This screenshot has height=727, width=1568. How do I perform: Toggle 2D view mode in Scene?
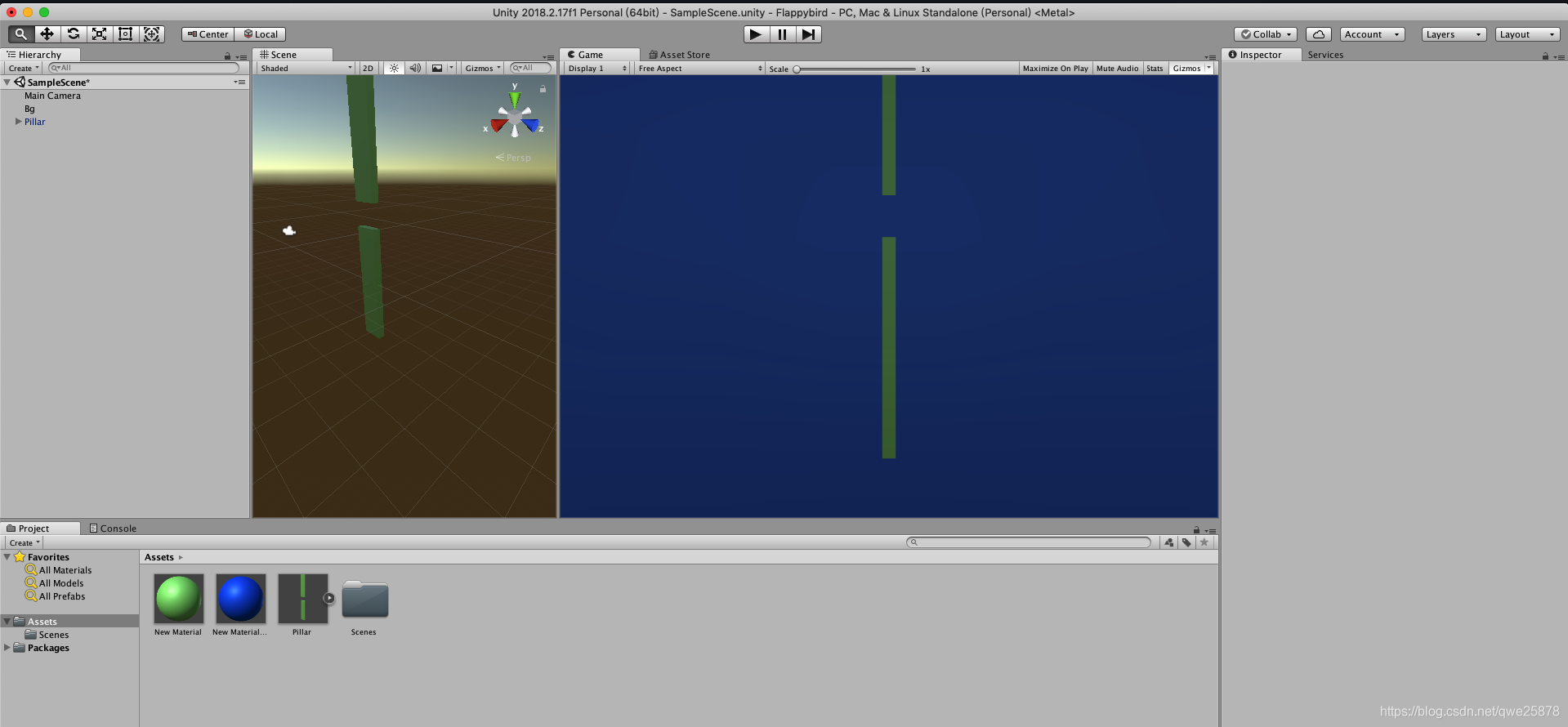click(x=368, y=68)
